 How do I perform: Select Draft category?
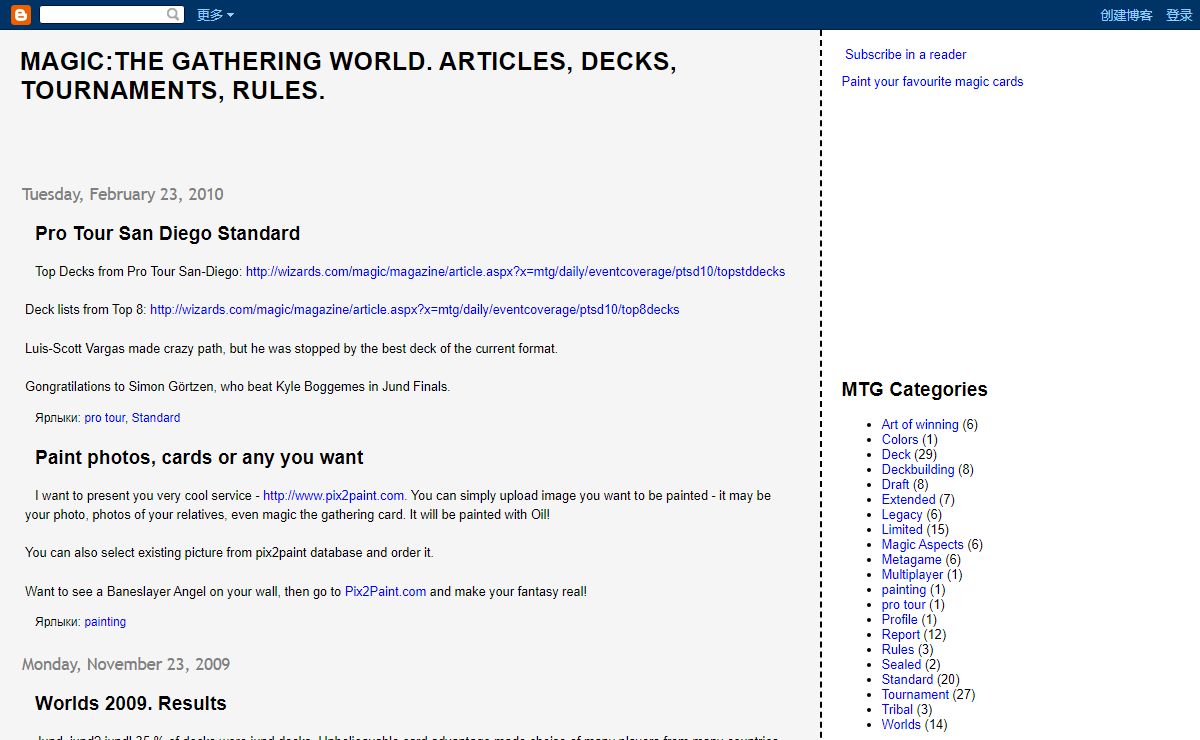(895, 485)
